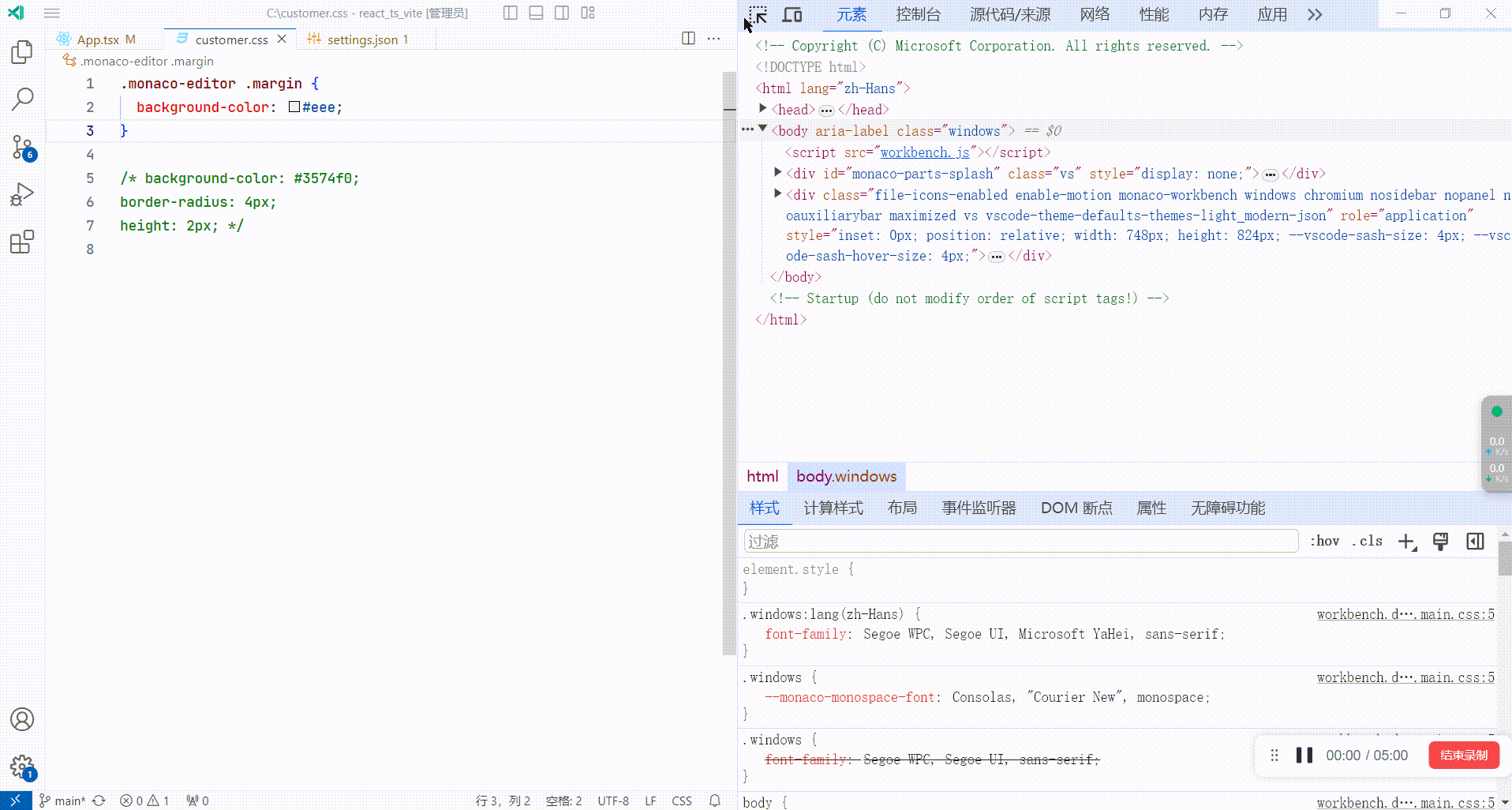This screenshot has height=810, width=1512.
Task: Show more DevTools tabs chevron
Action: click(x=1315, y=15)
